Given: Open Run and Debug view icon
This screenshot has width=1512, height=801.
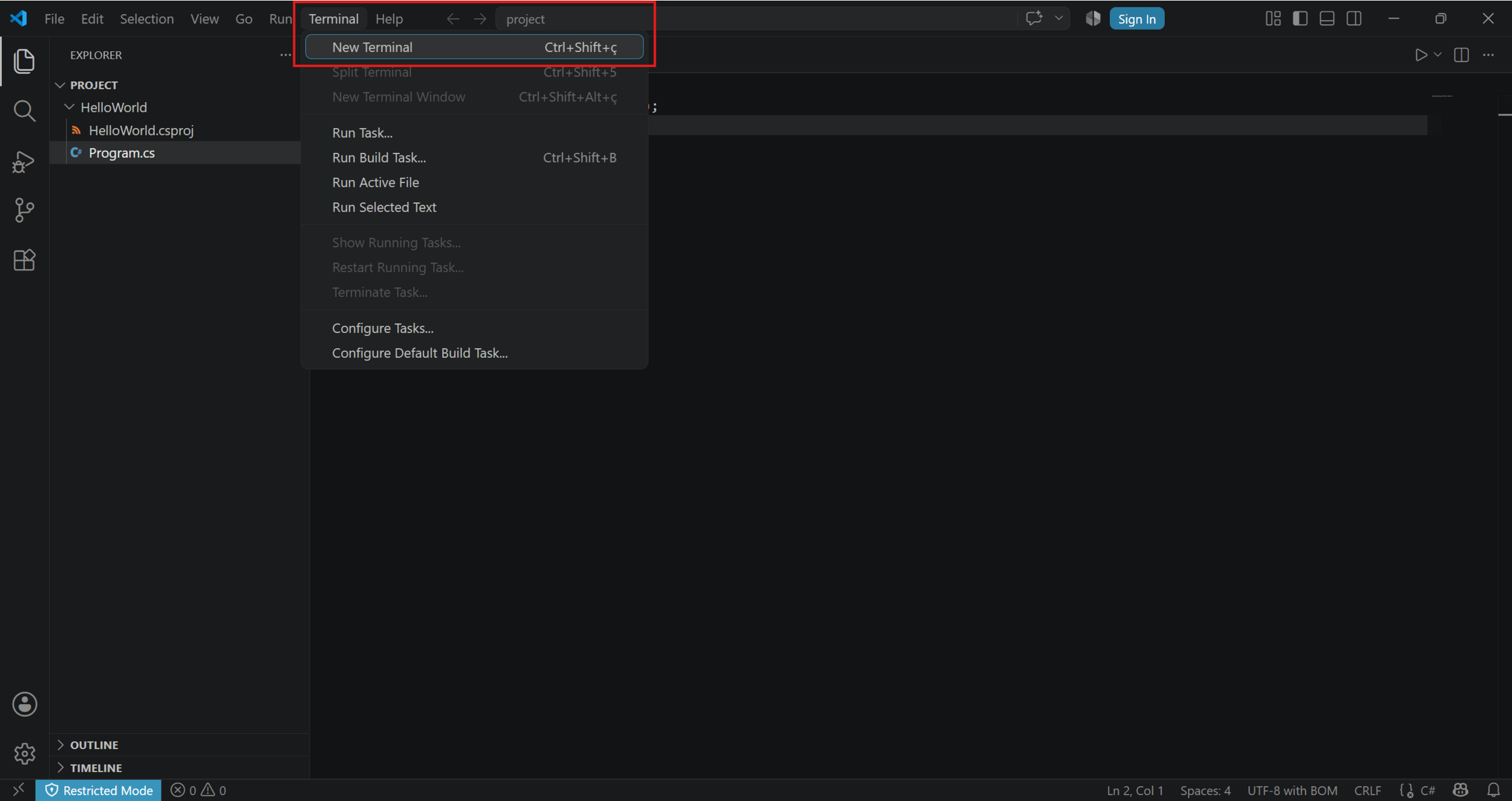Looking at the screenshot, I should 24,161.
